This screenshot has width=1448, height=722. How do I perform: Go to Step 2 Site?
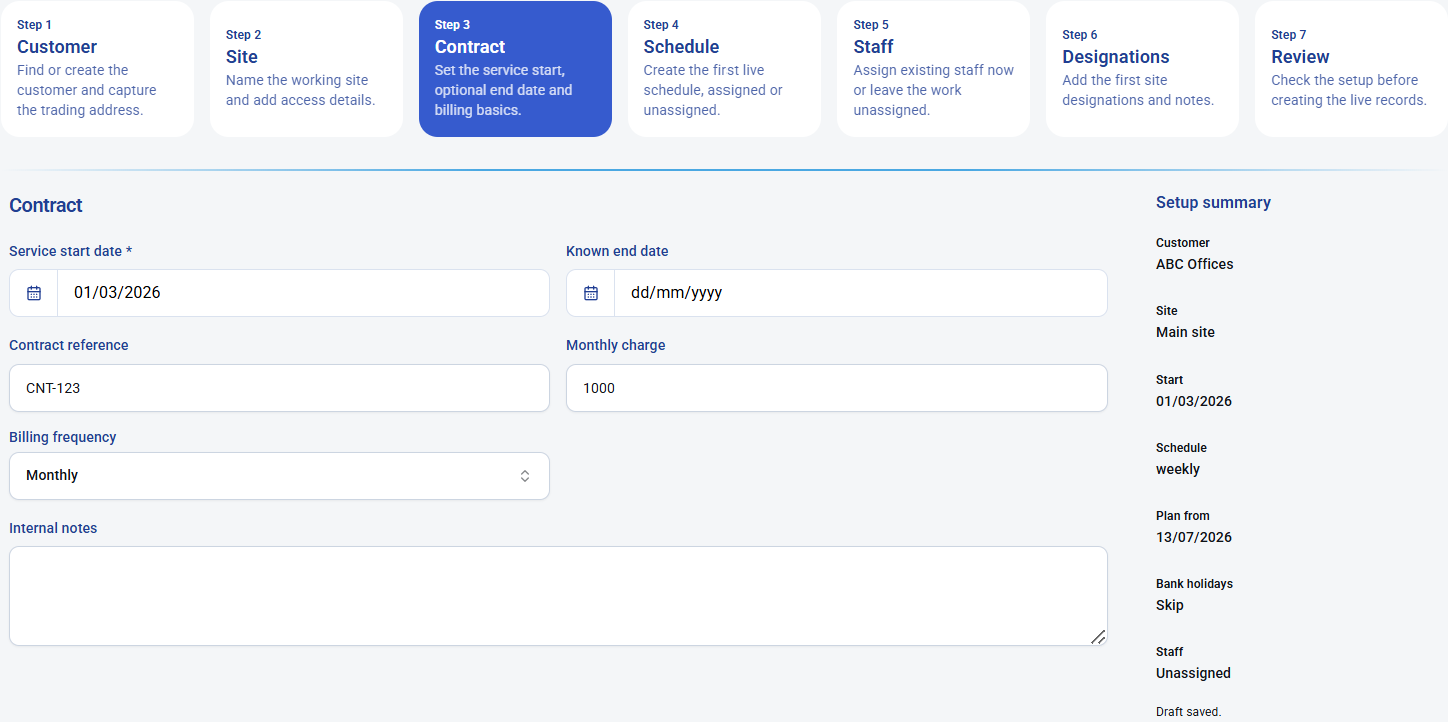tap(306, 69)
